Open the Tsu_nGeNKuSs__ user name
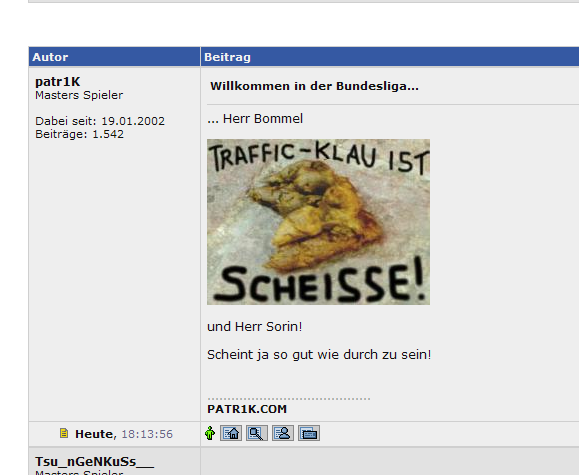The image size is (579, 475). [x=95, y=462]
